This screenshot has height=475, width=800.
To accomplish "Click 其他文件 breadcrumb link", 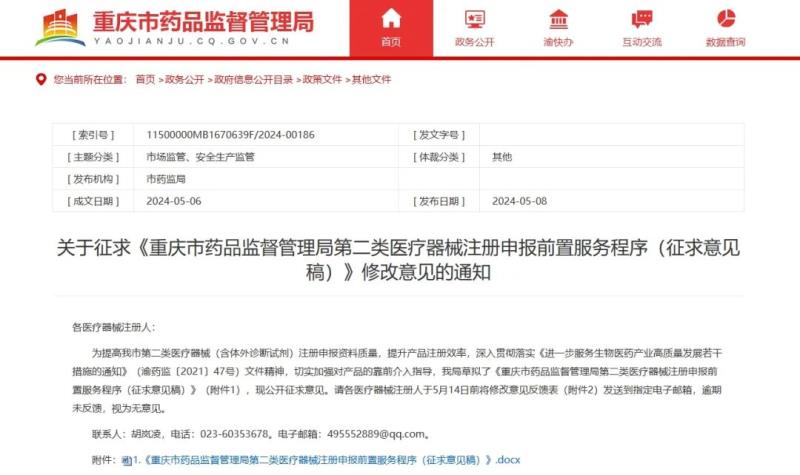I will click(x=371, y=79).
